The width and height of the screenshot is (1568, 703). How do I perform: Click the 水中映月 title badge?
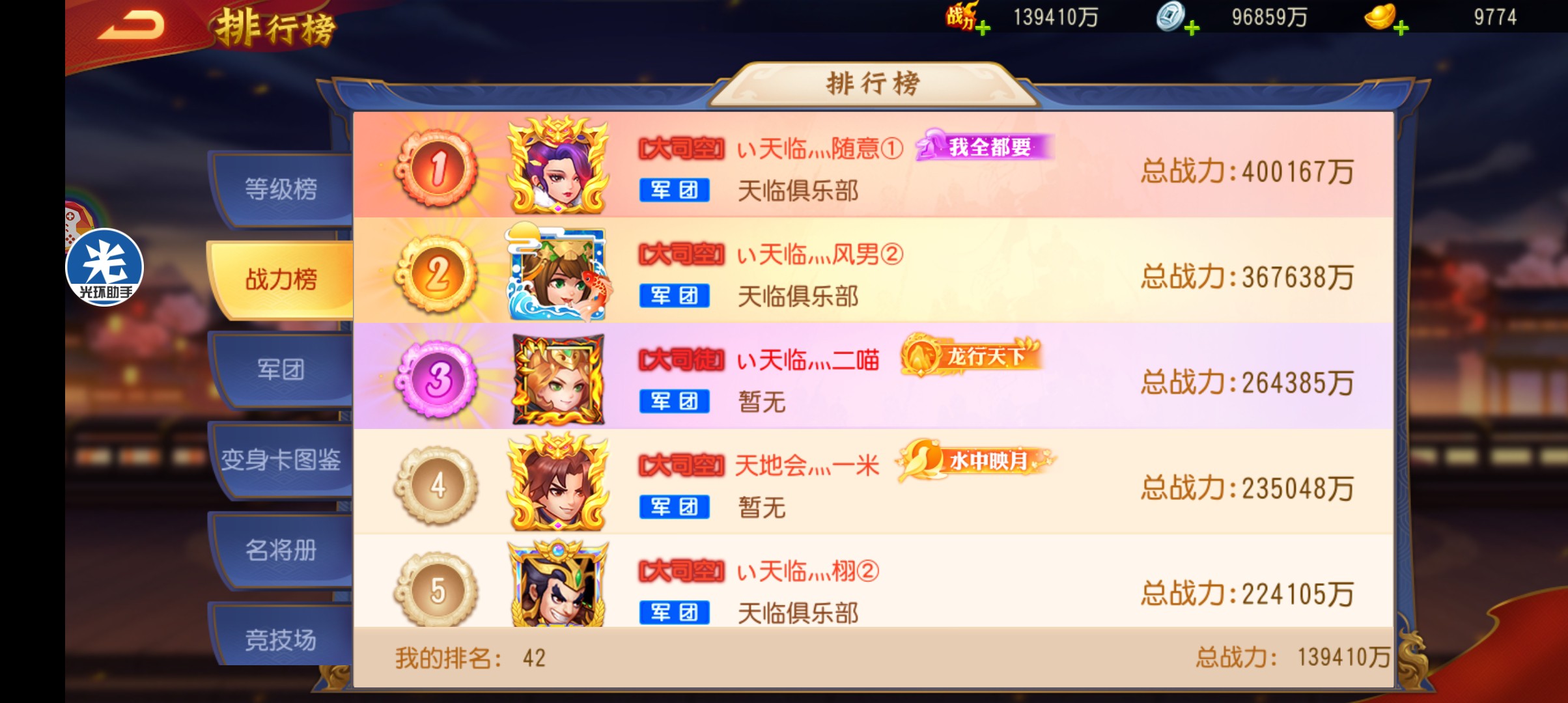(975, 461)
